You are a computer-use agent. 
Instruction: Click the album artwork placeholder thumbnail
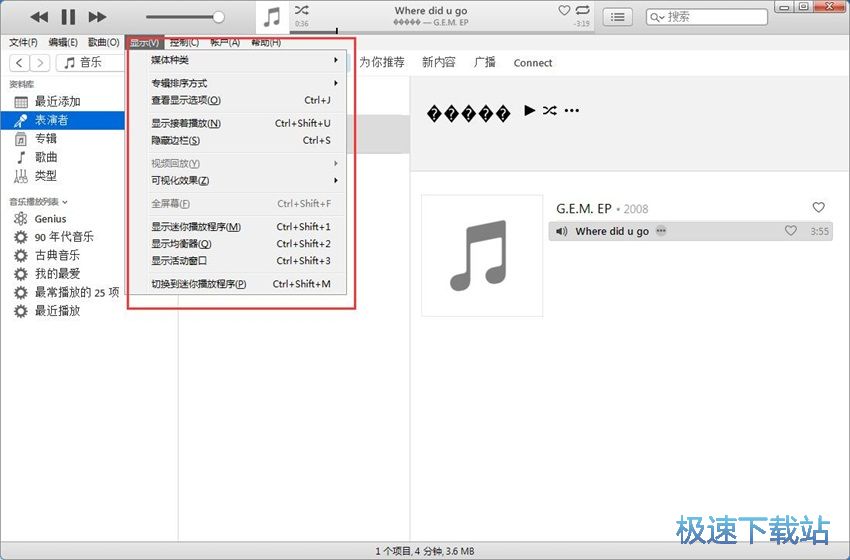coord(482,255)
